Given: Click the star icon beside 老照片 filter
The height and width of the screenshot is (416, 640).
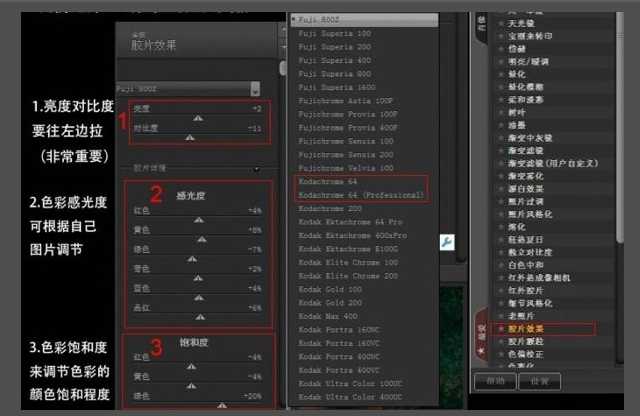Looking at the screenshot, I should point(500,313).
